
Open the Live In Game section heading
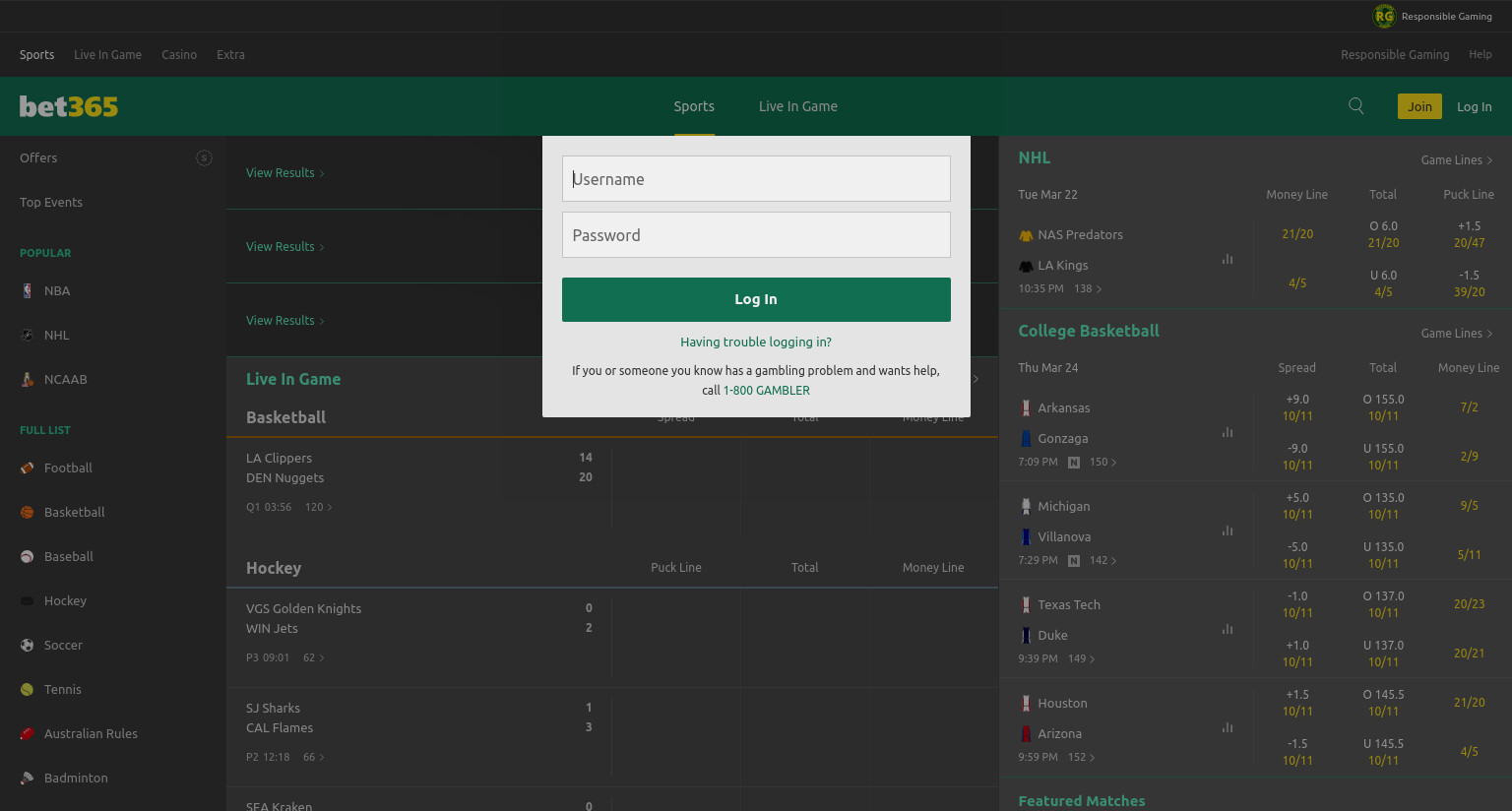[x=293, y=379]
